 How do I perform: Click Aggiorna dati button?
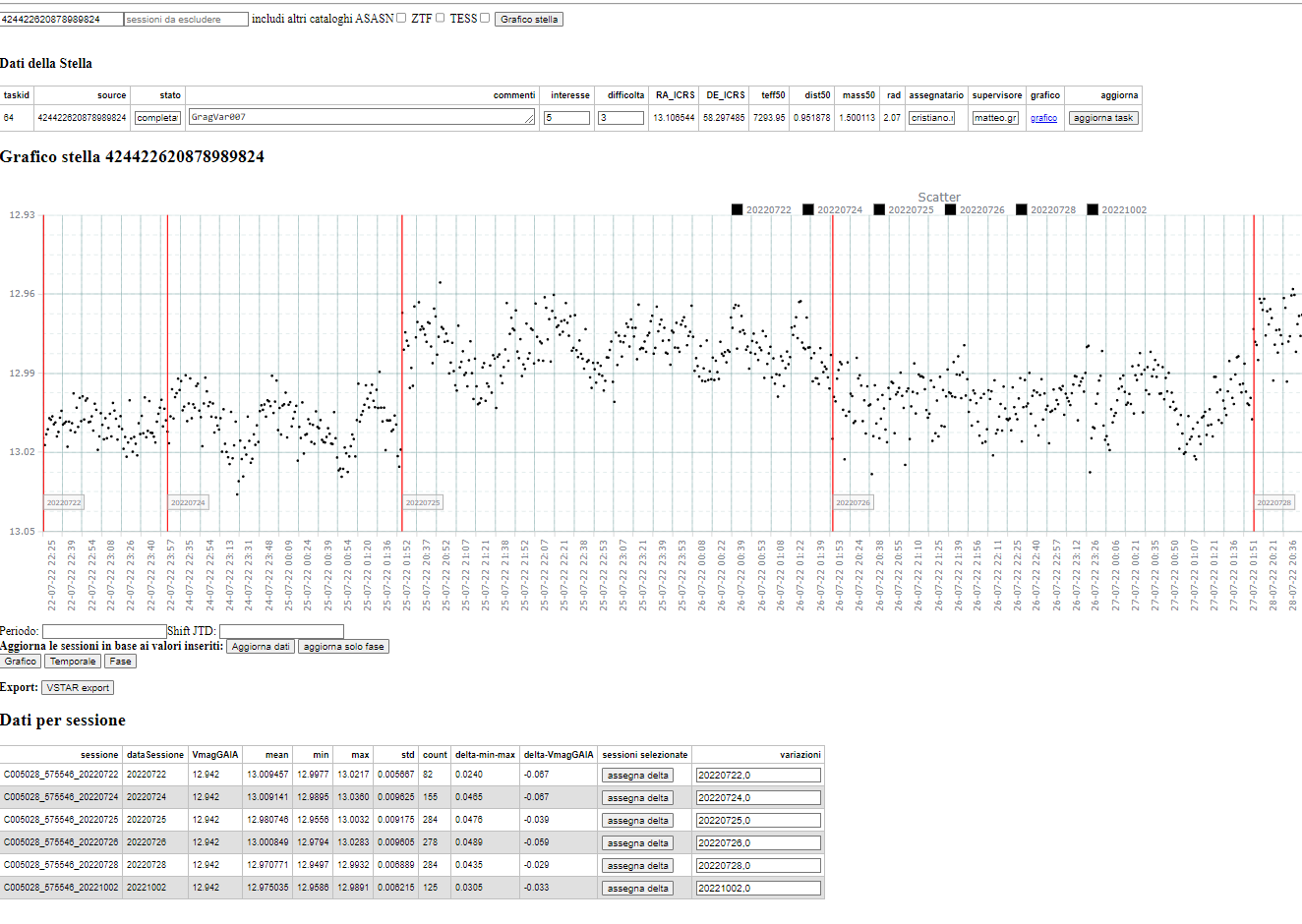pos(261,647)
